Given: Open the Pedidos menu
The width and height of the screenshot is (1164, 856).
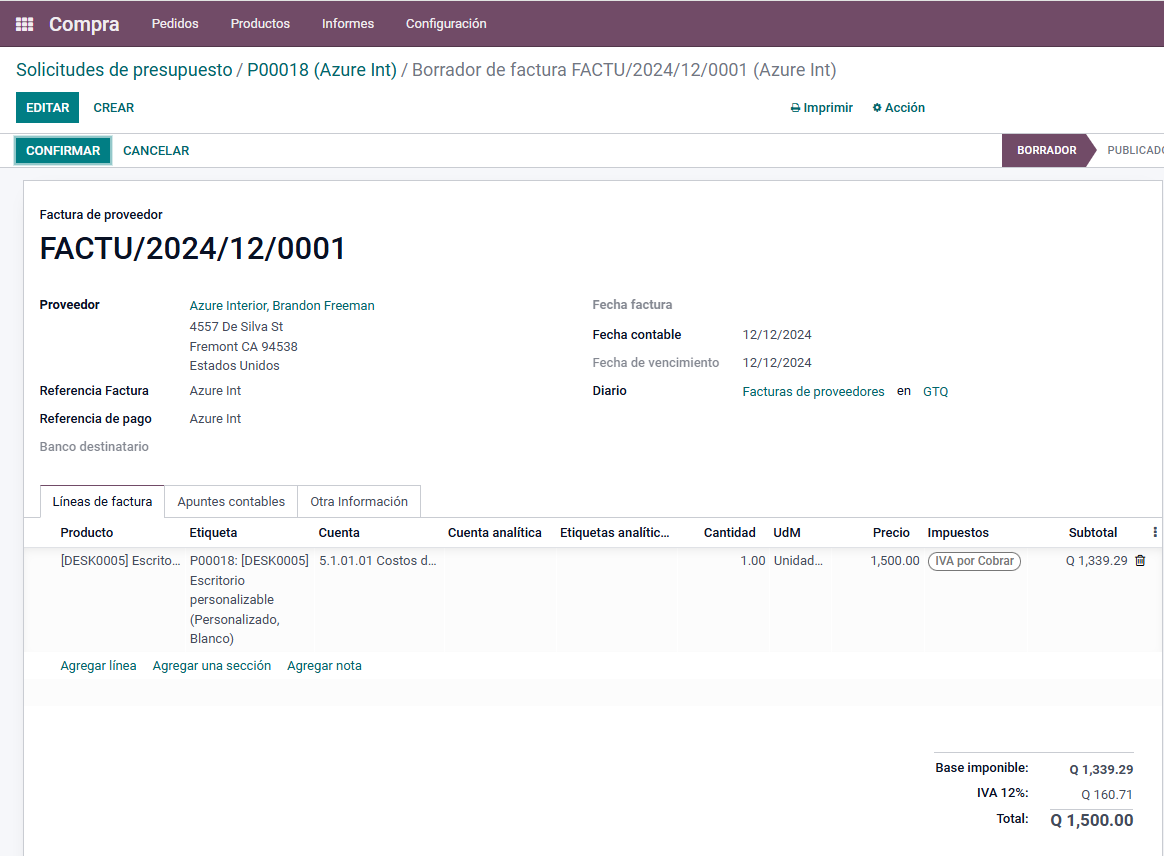Looking at the screenshot, I should (175, 24).
